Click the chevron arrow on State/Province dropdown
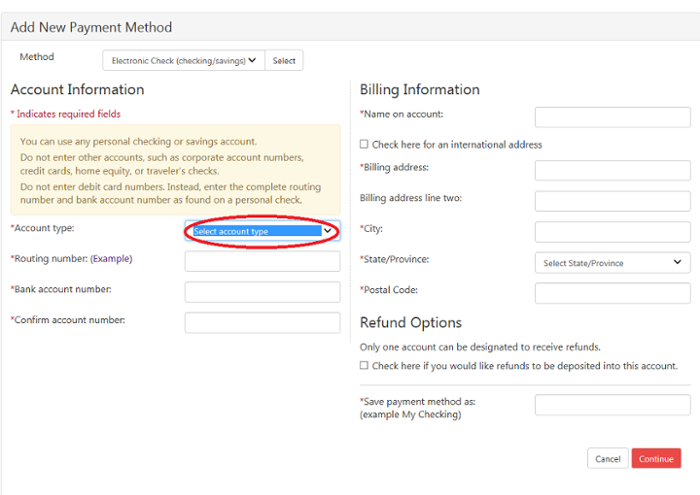The height and width of the screenshot is (495, 700). (677, 262)
